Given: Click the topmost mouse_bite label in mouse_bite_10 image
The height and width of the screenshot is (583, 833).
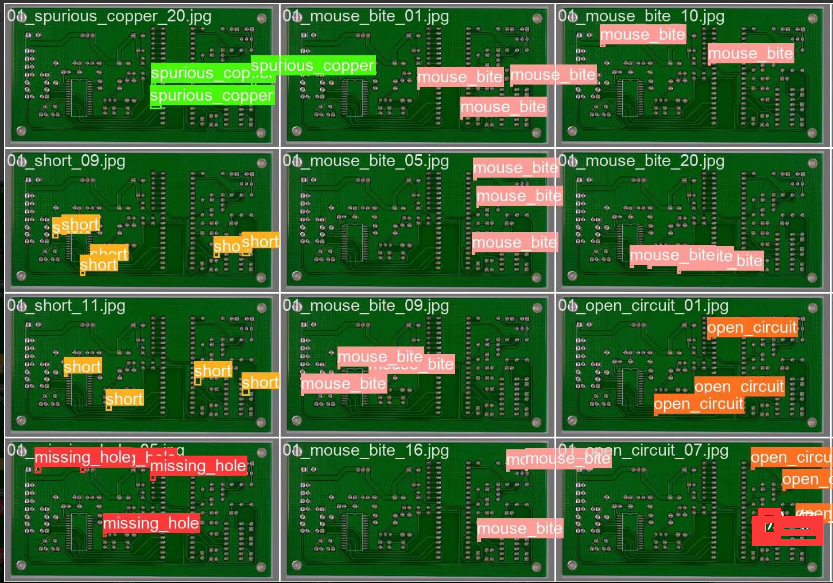Looking at the screenshot, I should [643, 35].
